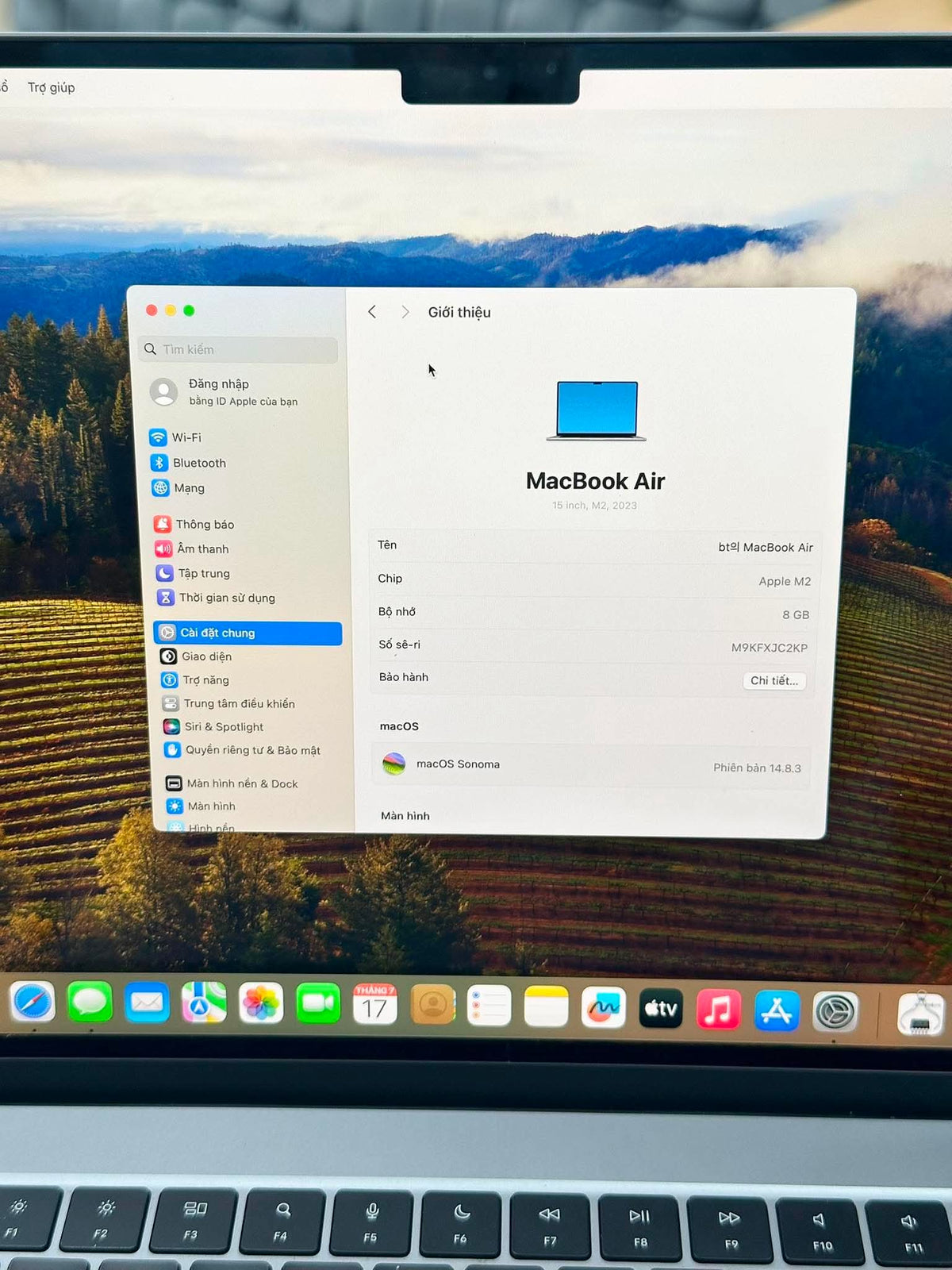This screenshot has height=1270, width=952.
Task: Launch Music from the Dock
Action: tap(719, 1010)
